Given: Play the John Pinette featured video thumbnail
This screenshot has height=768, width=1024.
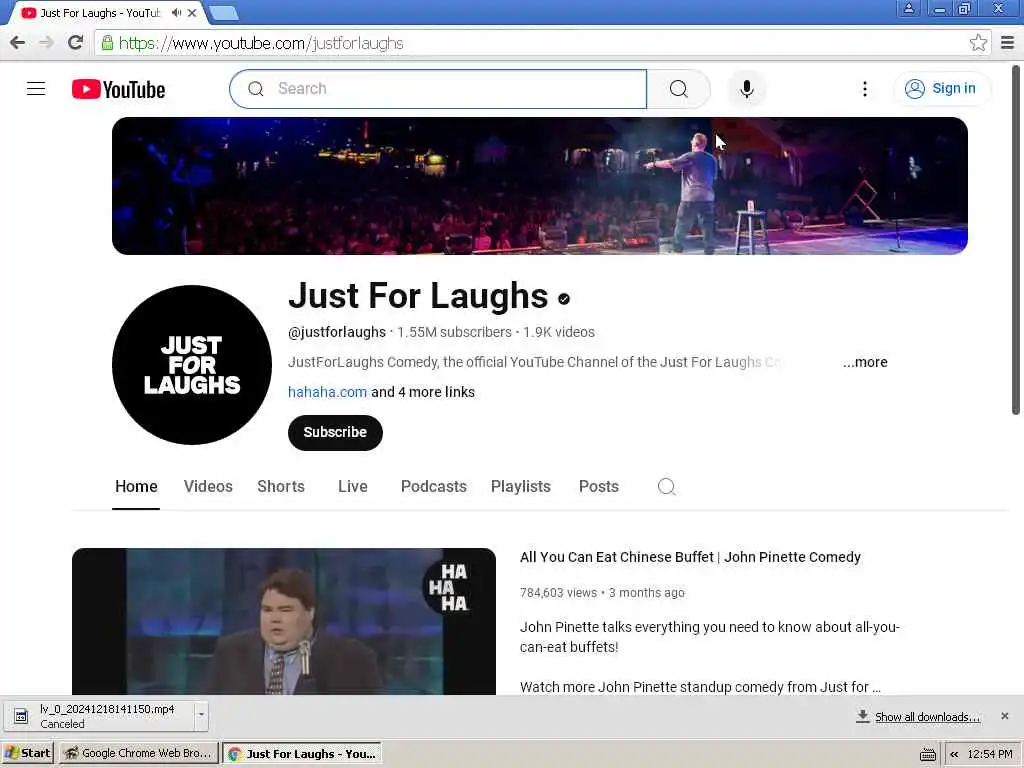Looking at the screenshot, I should pos(283,621).
